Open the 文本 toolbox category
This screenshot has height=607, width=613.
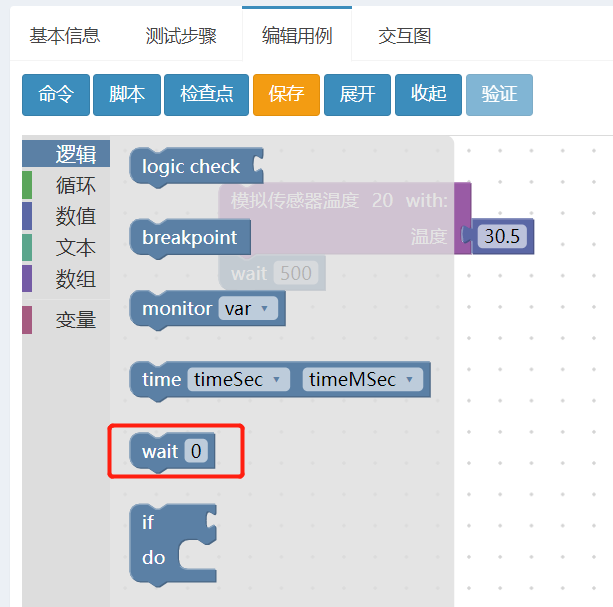(66, 247)
